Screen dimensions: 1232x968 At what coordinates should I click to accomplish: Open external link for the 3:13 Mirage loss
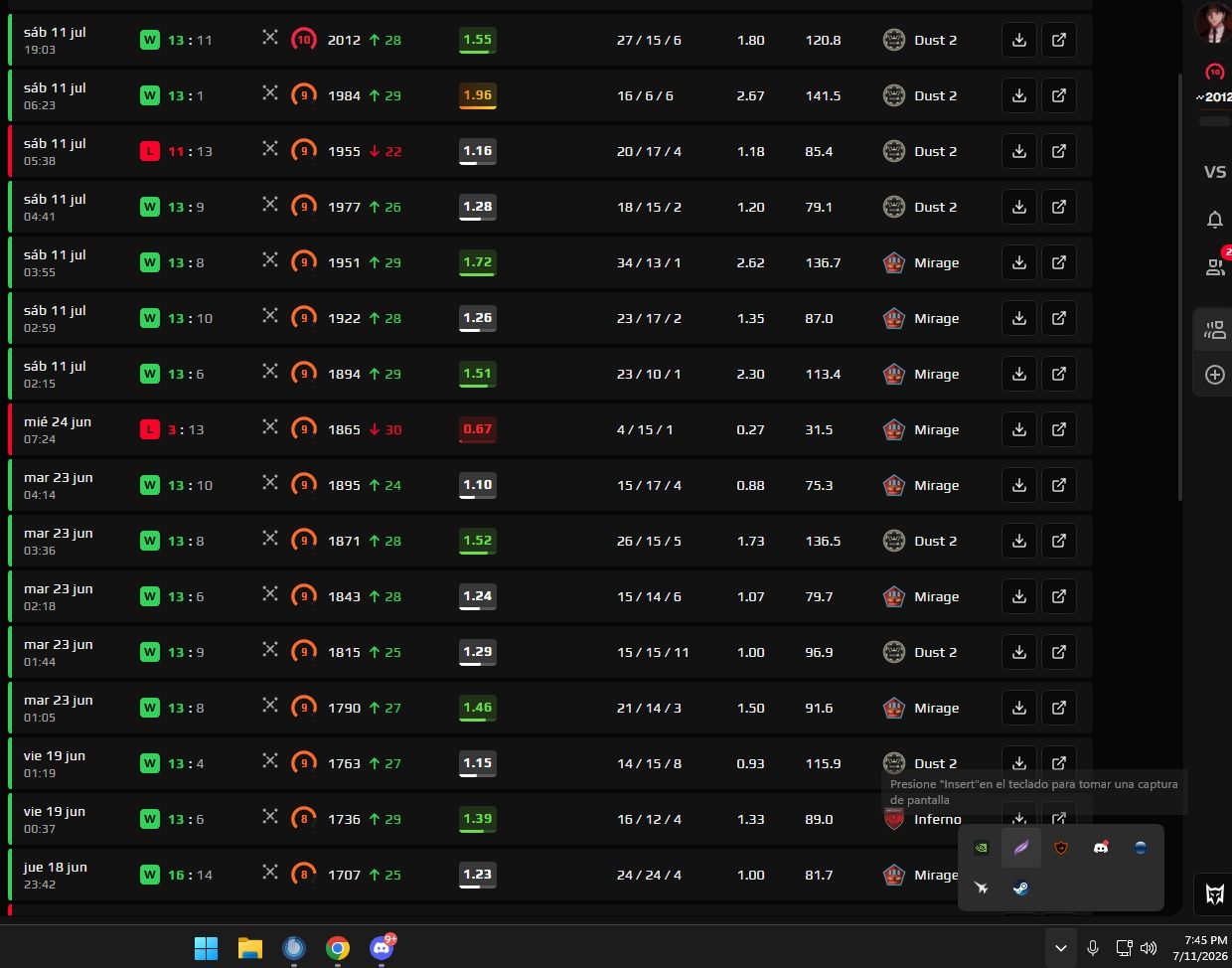pos(1059,429)
